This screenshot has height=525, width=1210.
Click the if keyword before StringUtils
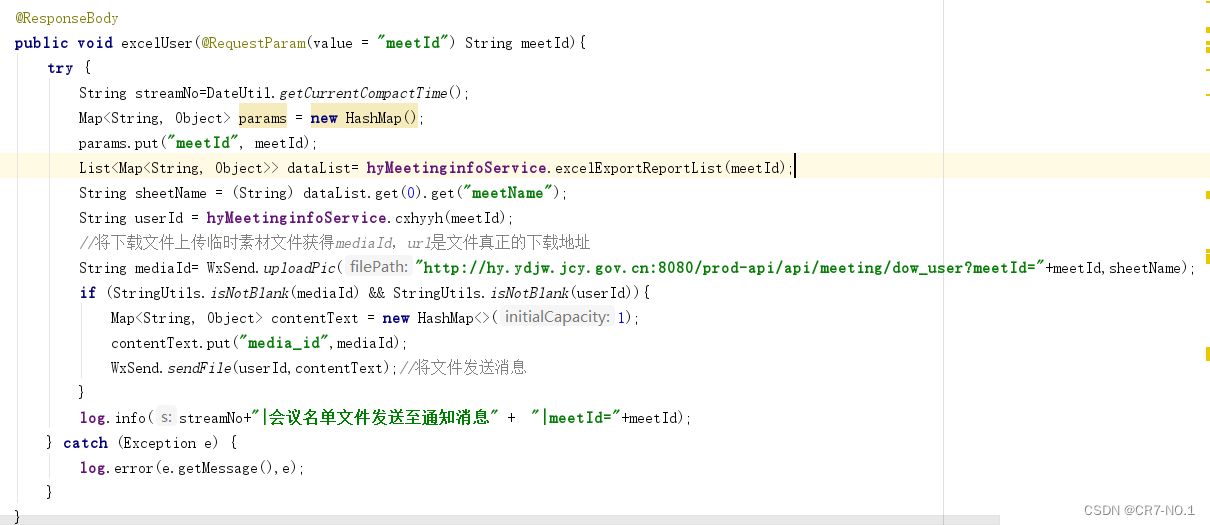[88, 293]
